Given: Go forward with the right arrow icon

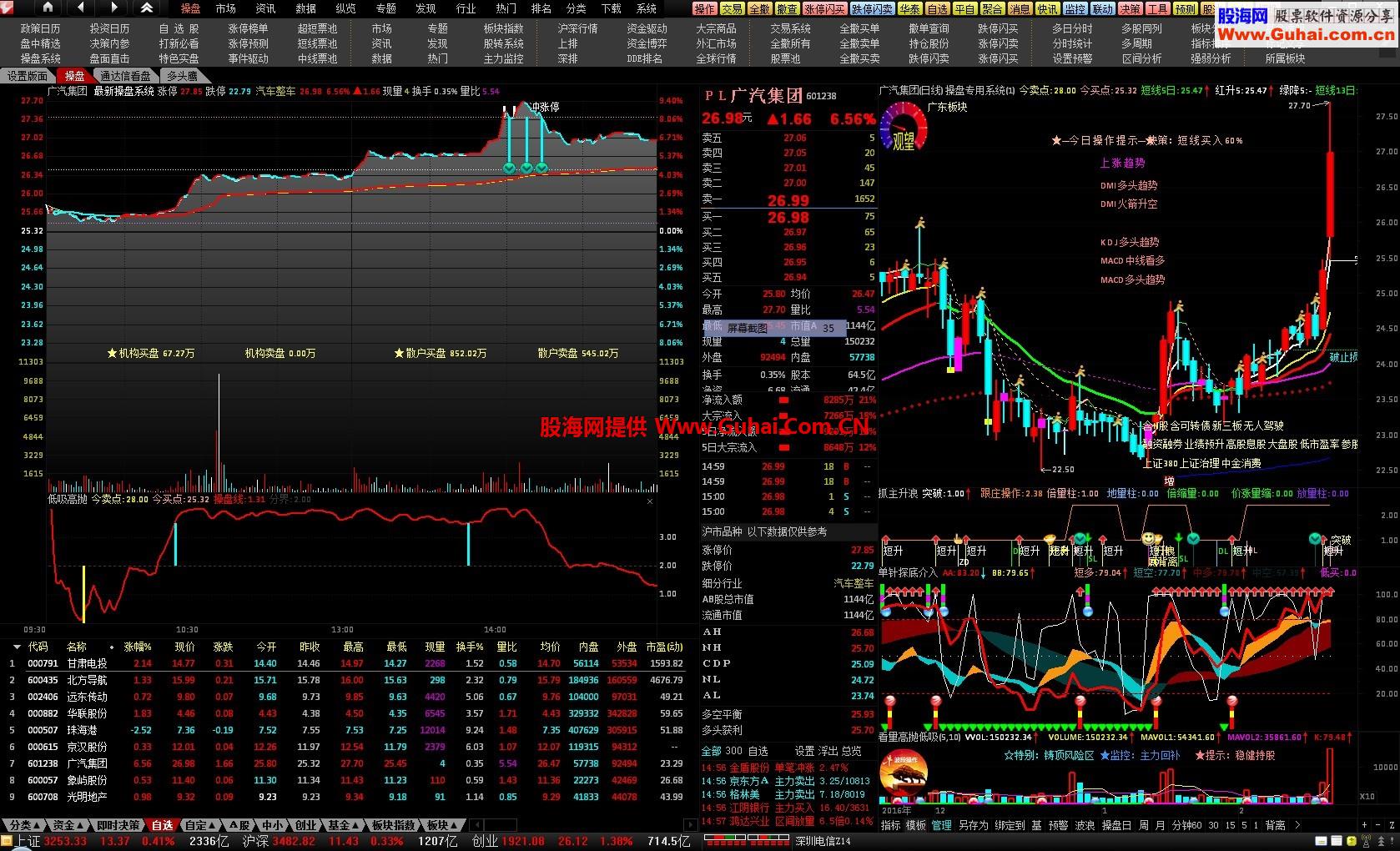Looking at the screenshot, I should point(113,8).
